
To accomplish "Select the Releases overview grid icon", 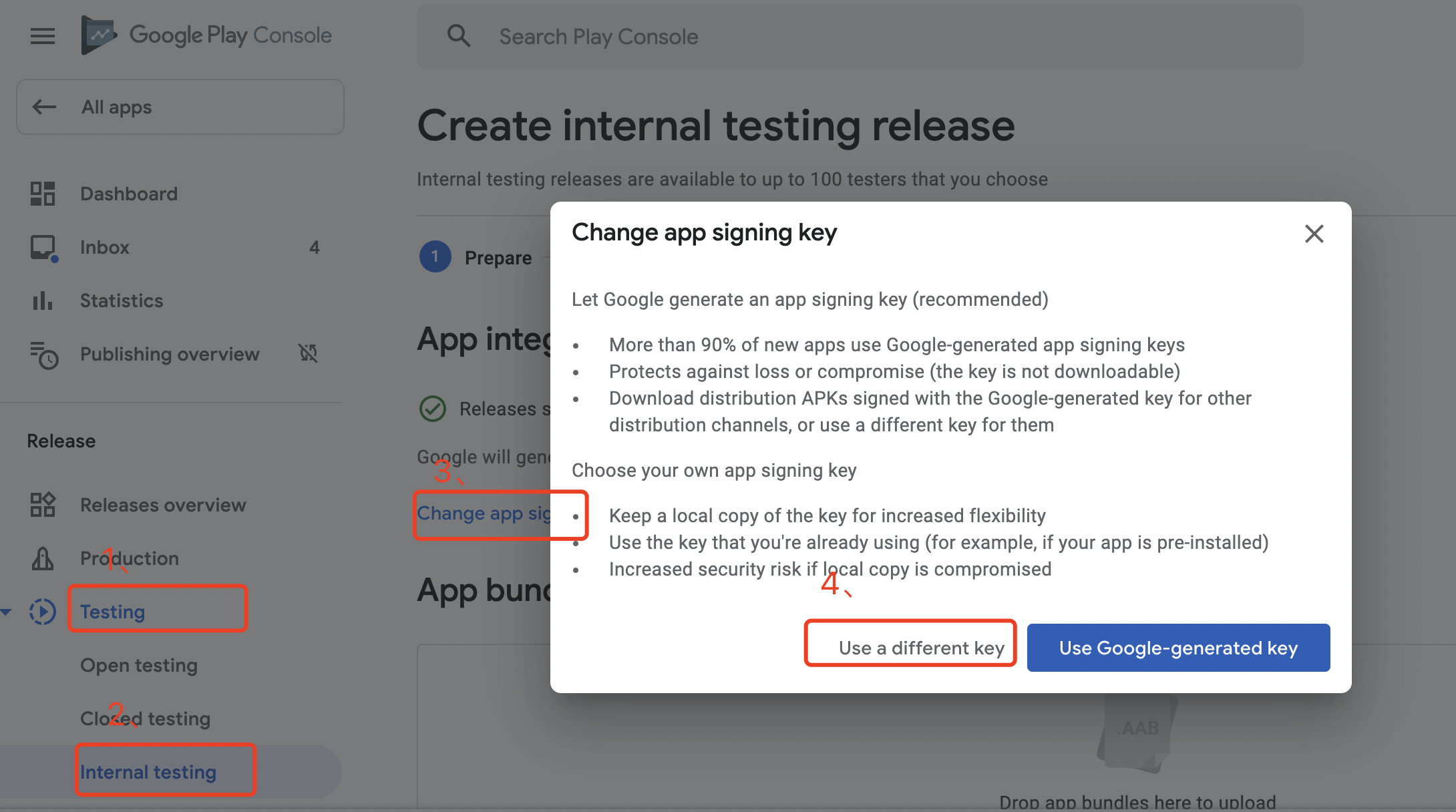I will pos(42,505).
